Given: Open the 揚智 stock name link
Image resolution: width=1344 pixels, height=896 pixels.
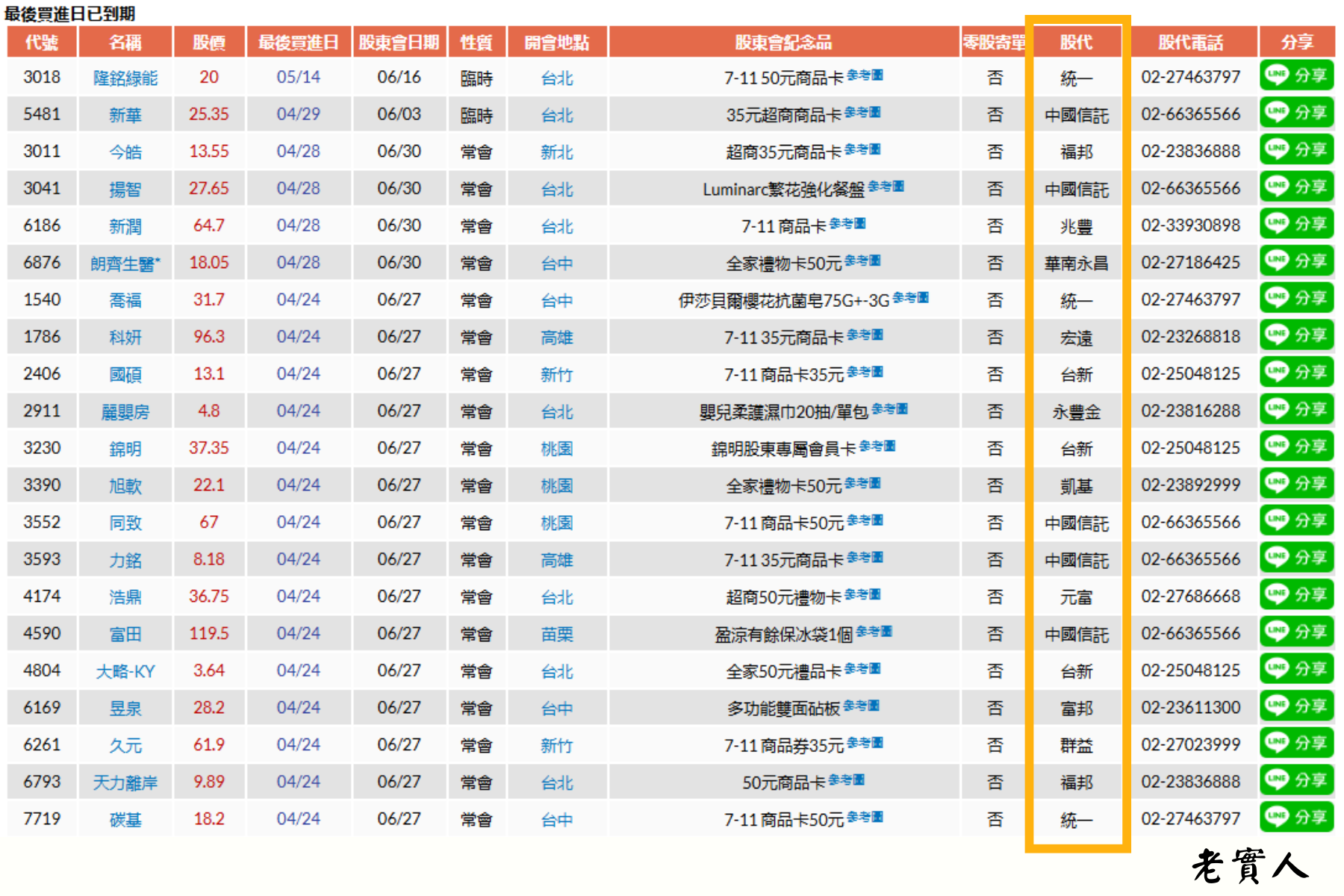Looking at the screenshot, I should point(125,189).
